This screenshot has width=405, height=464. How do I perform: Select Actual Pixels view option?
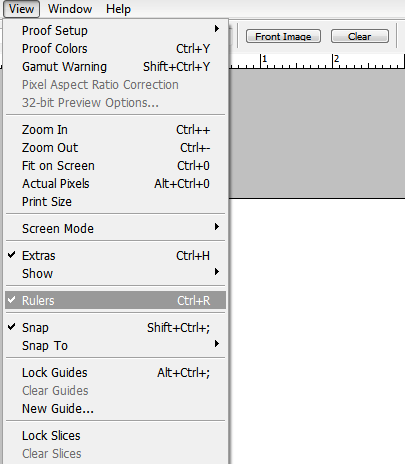(115, 184)
